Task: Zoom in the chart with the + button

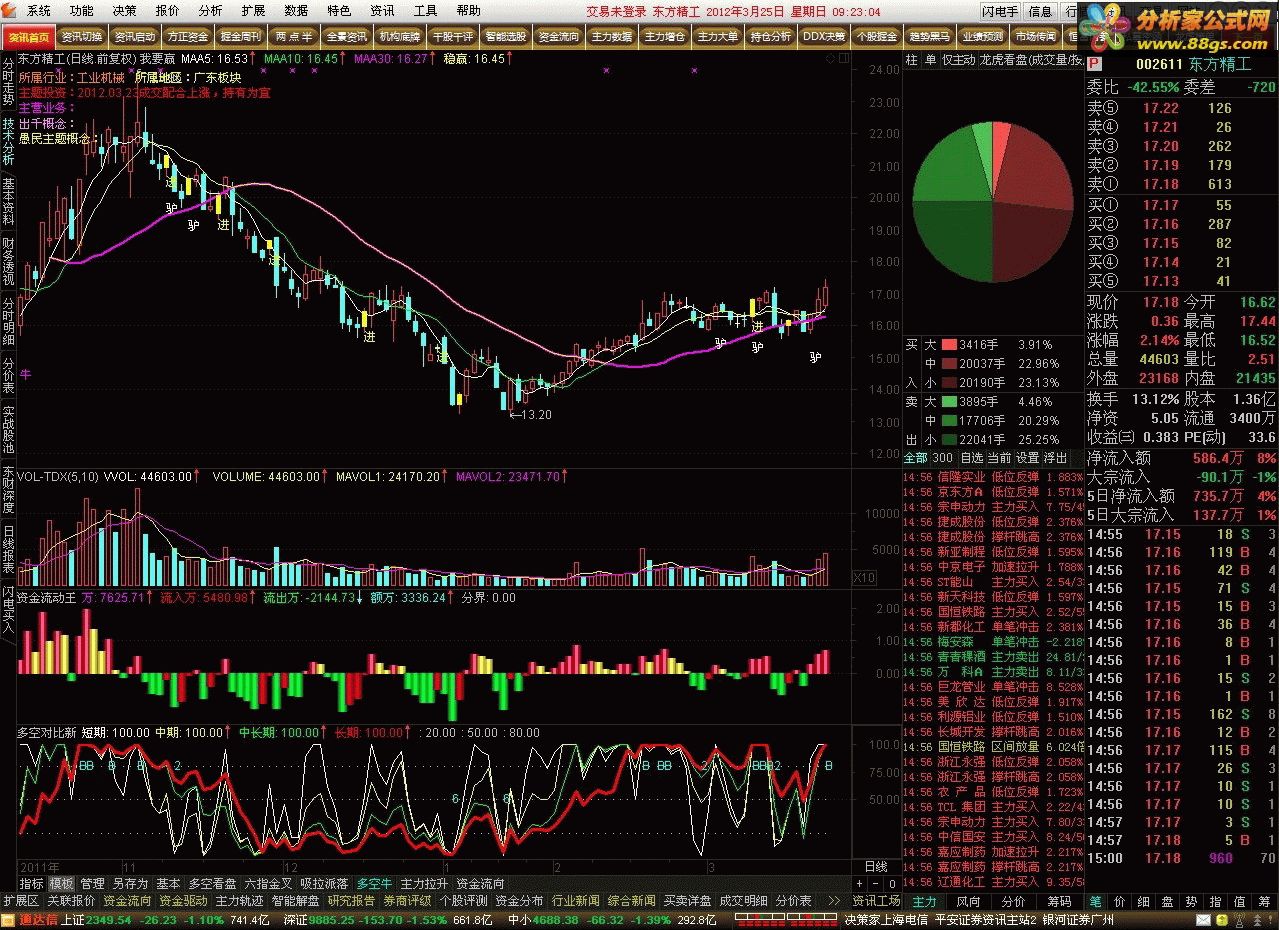Action: pos(859,884)
